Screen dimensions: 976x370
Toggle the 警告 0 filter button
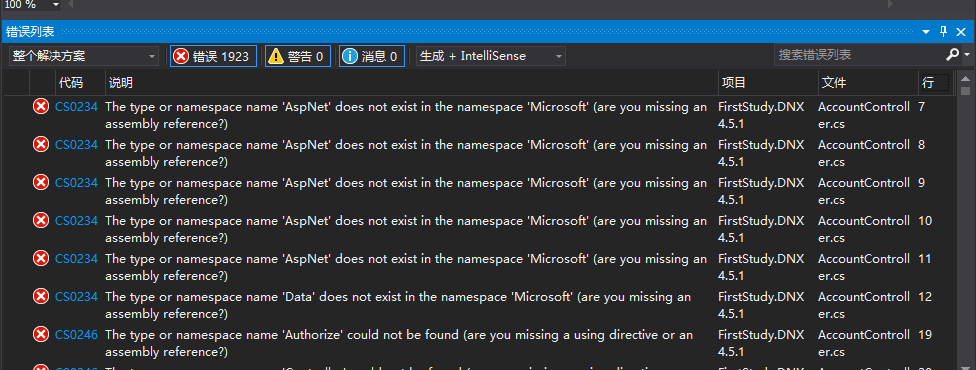tap(298, 56)
